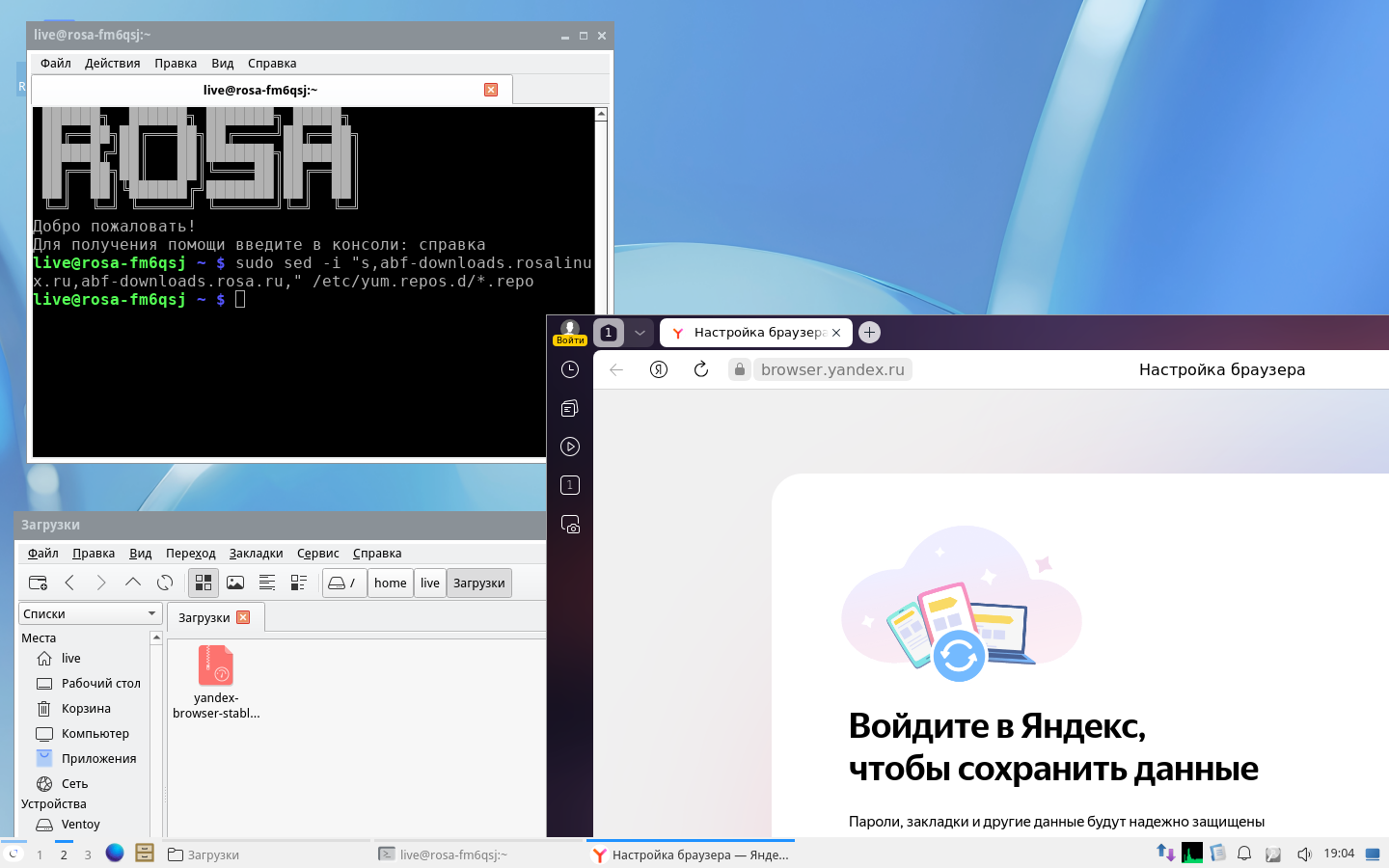
Task: Reload the Загрузки folder view
Action: pos(165,583)
